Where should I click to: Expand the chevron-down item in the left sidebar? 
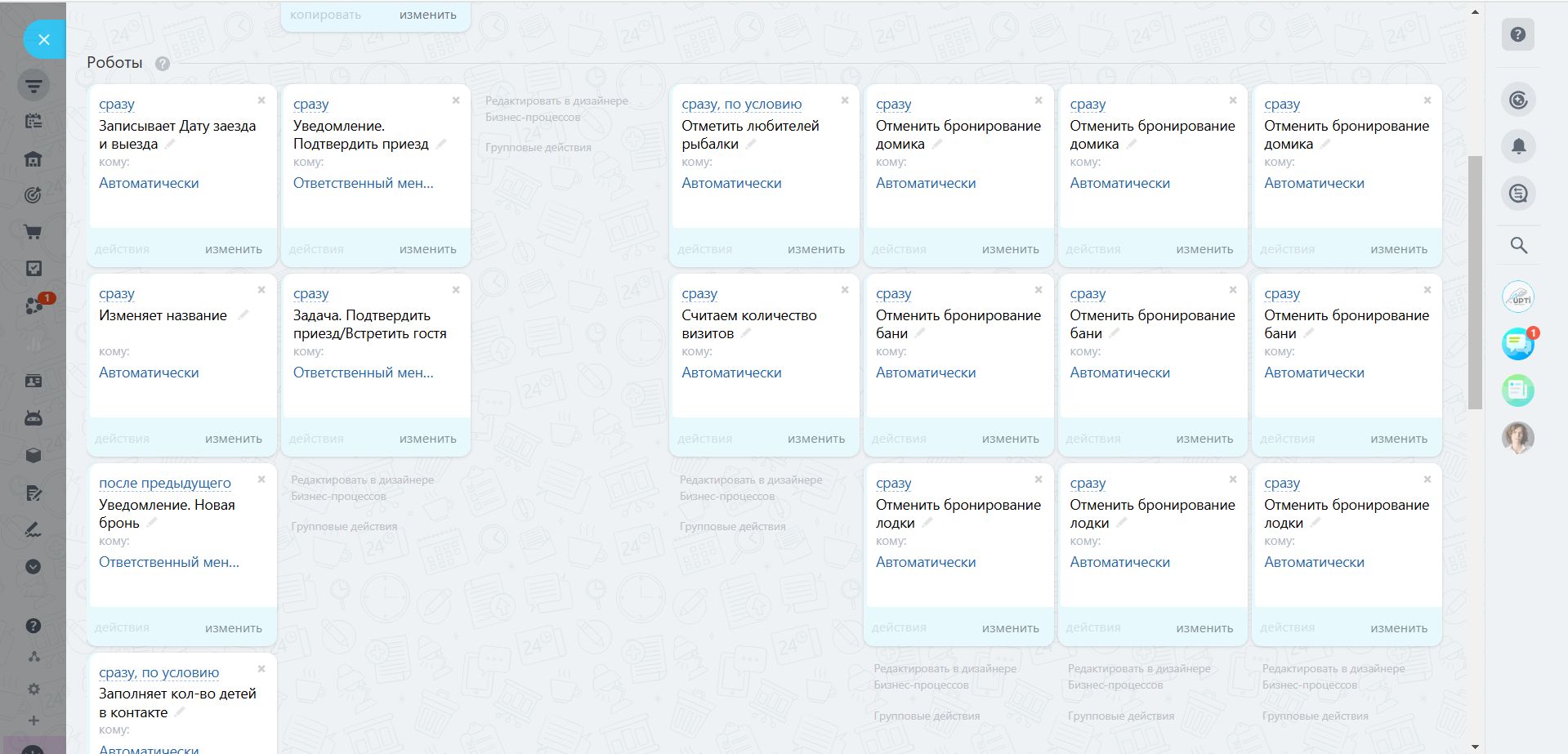coord(34,566)
